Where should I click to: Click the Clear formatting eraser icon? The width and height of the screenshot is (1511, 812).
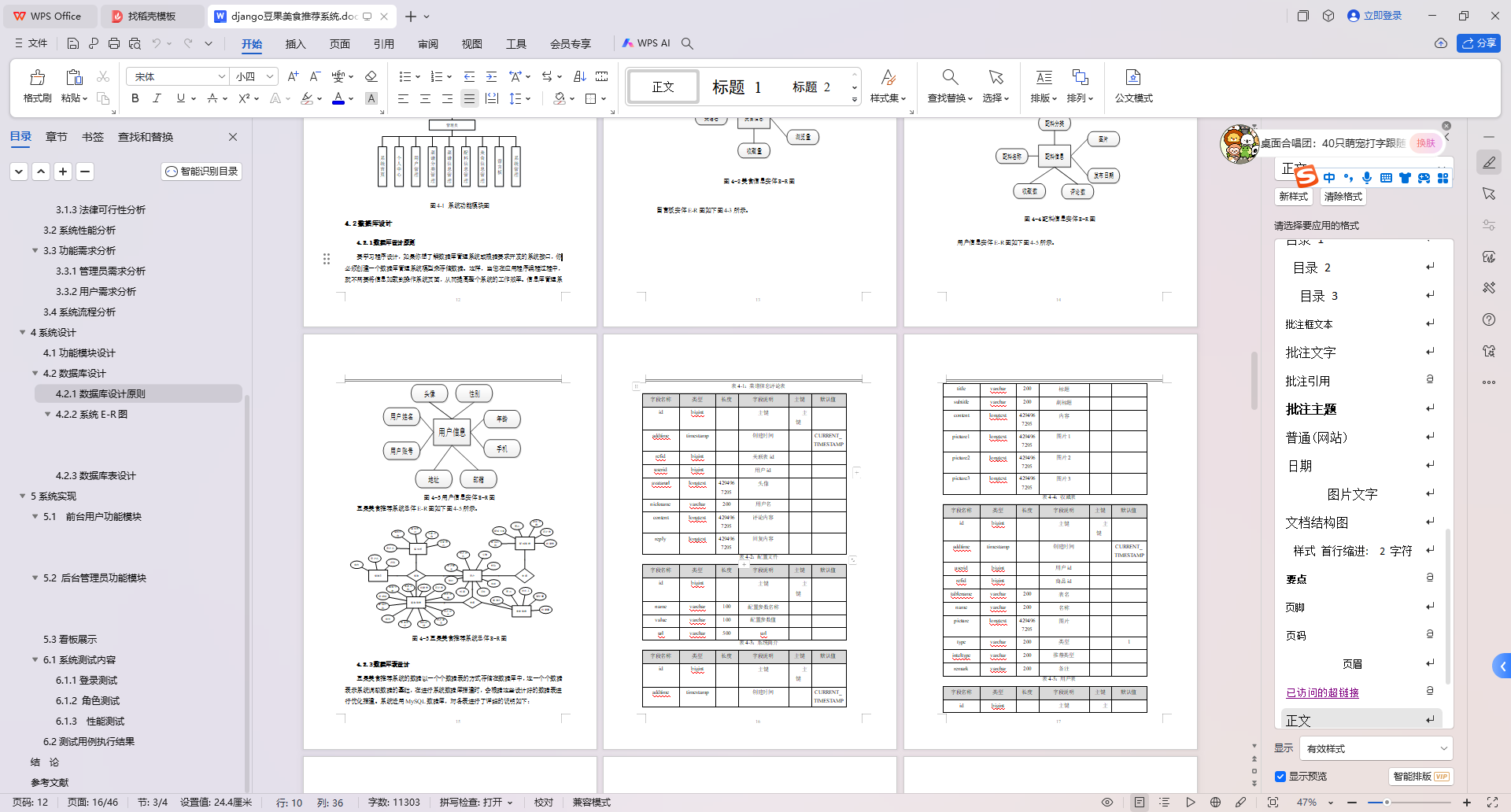371,76
